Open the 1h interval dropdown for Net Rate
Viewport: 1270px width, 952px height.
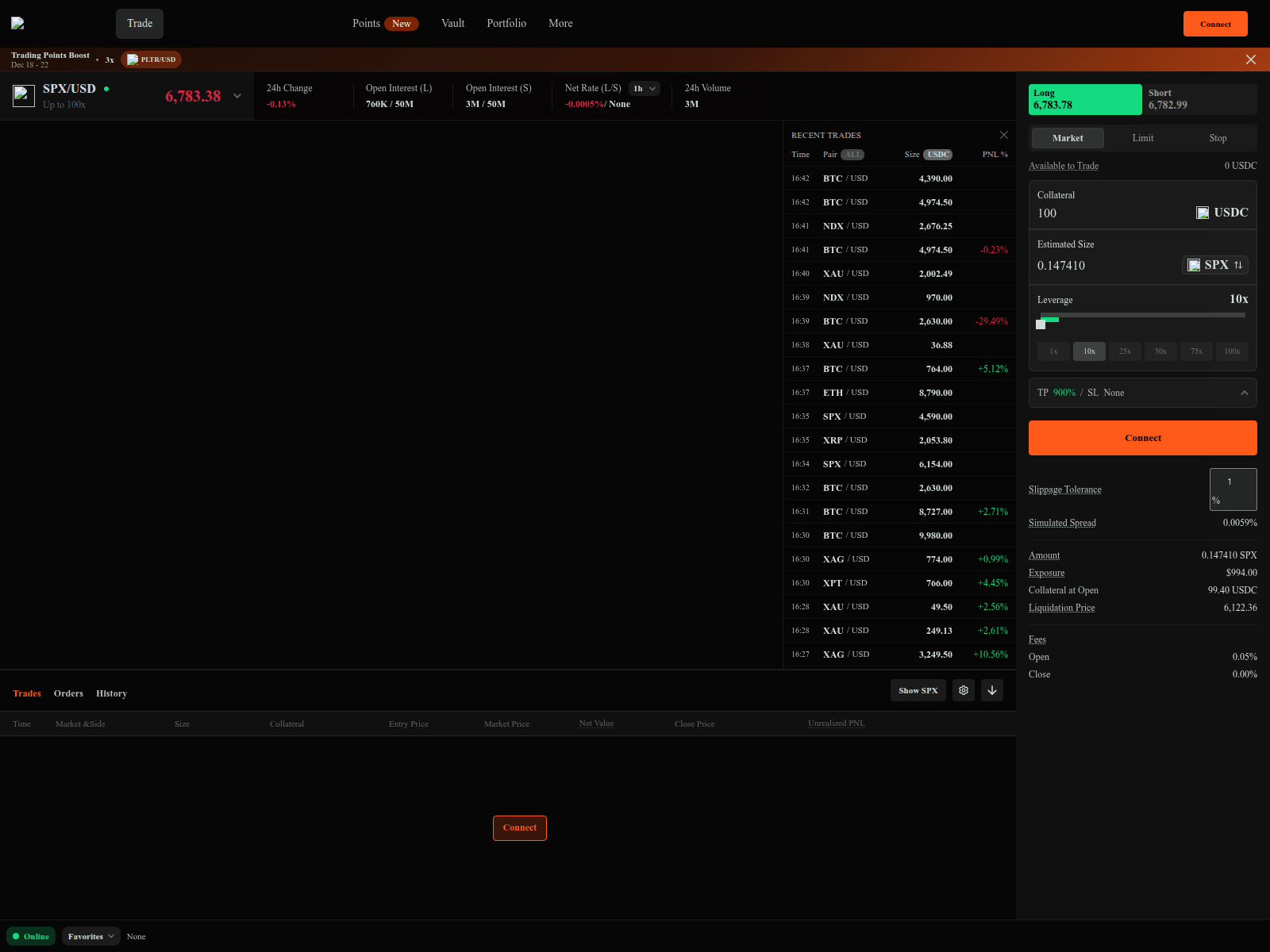point(644,88)
